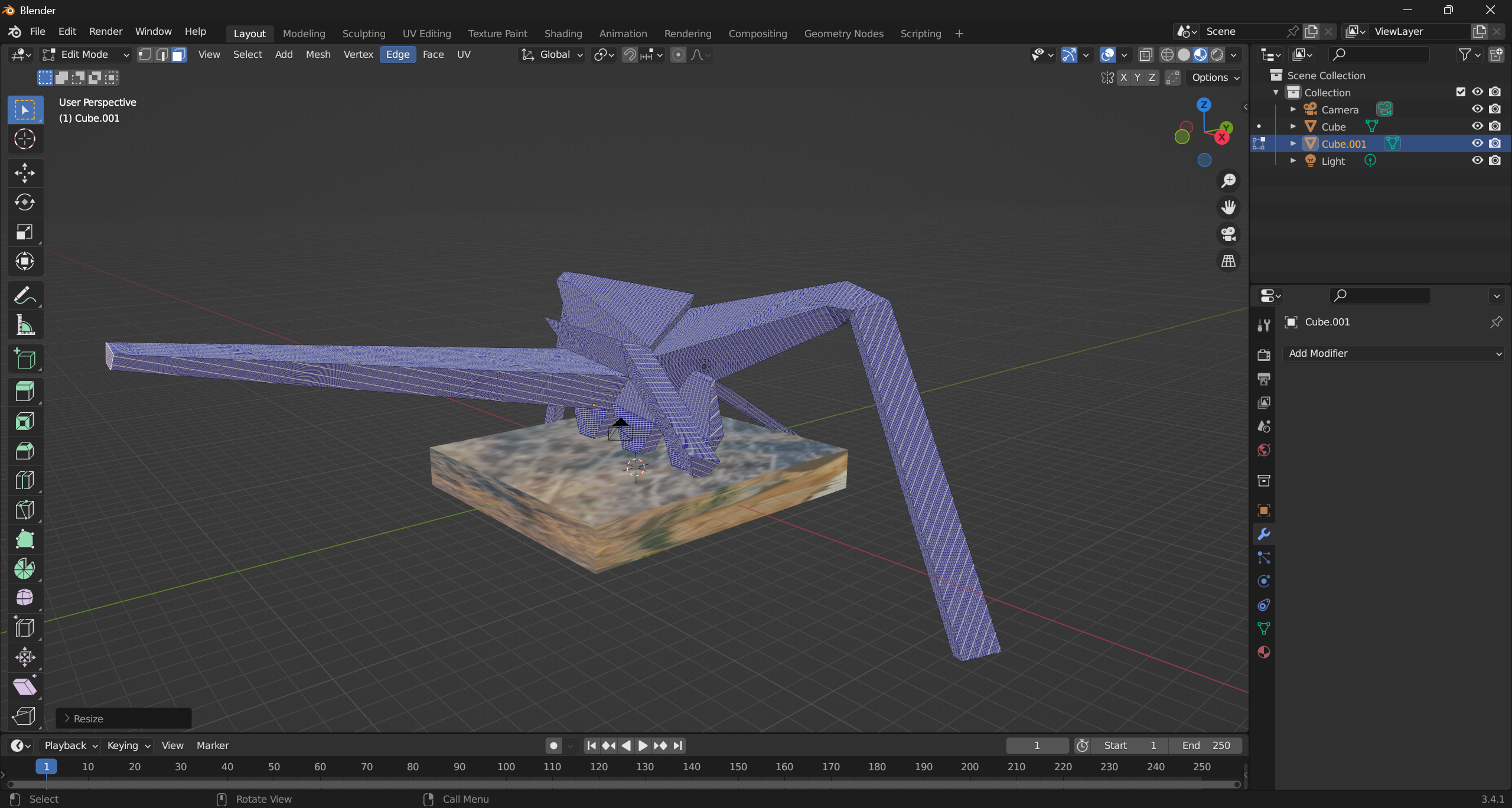The width and height of the screenshot is (1512, 808).
Task: Switch to face select mode
Action: [x=178, y=54]
